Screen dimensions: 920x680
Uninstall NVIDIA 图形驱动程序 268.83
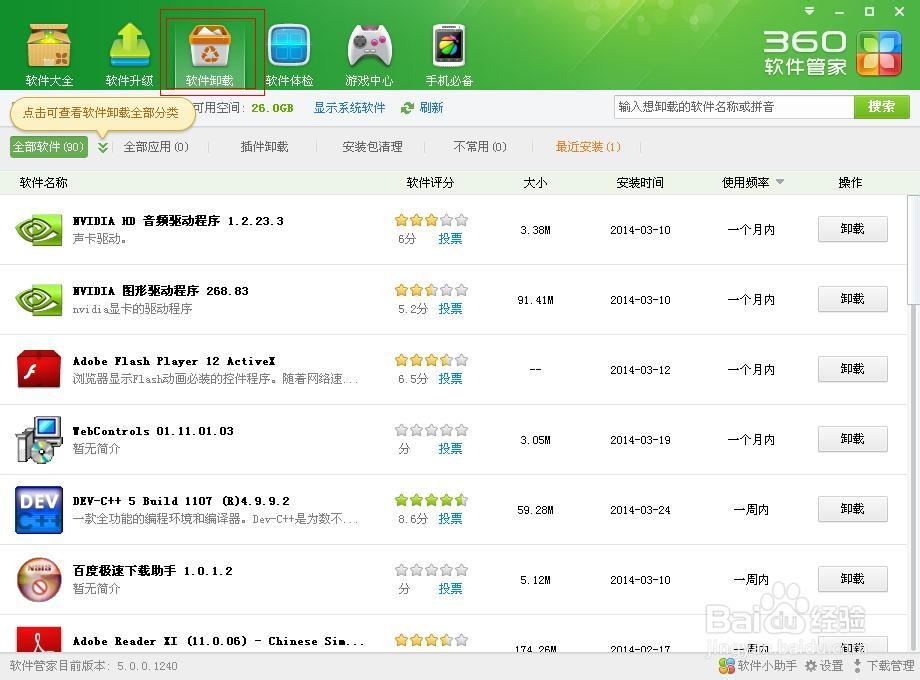click(853, 299)
